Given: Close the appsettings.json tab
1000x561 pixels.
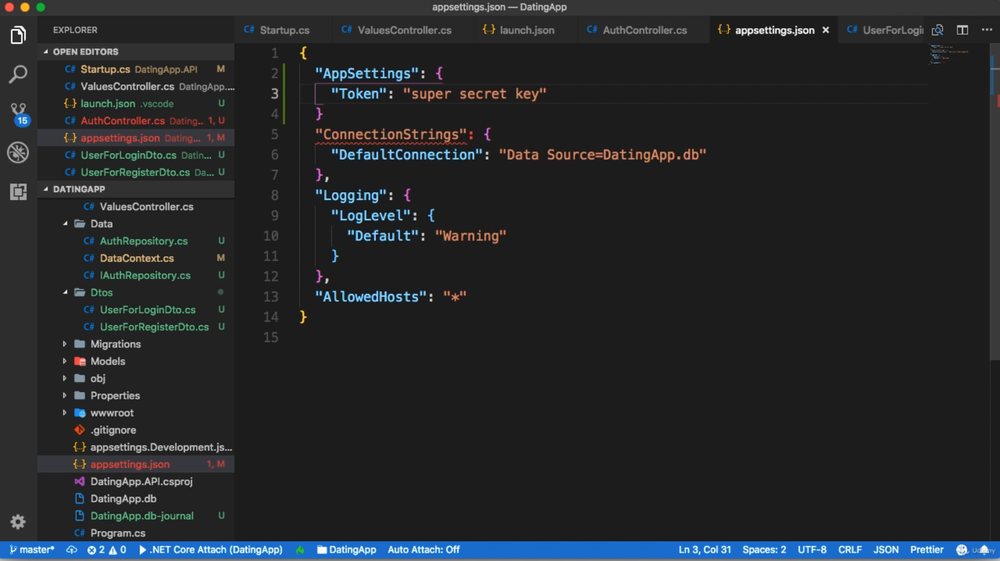Looking at the screenshot, I should tap(825, 30).
